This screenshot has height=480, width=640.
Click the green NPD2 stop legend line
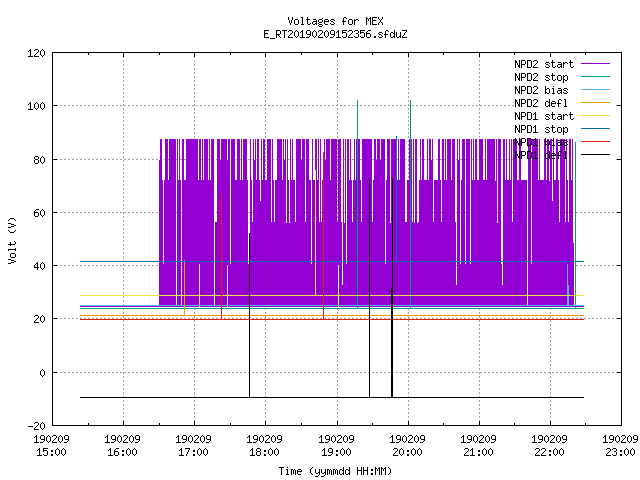click(x=595, y=76)
